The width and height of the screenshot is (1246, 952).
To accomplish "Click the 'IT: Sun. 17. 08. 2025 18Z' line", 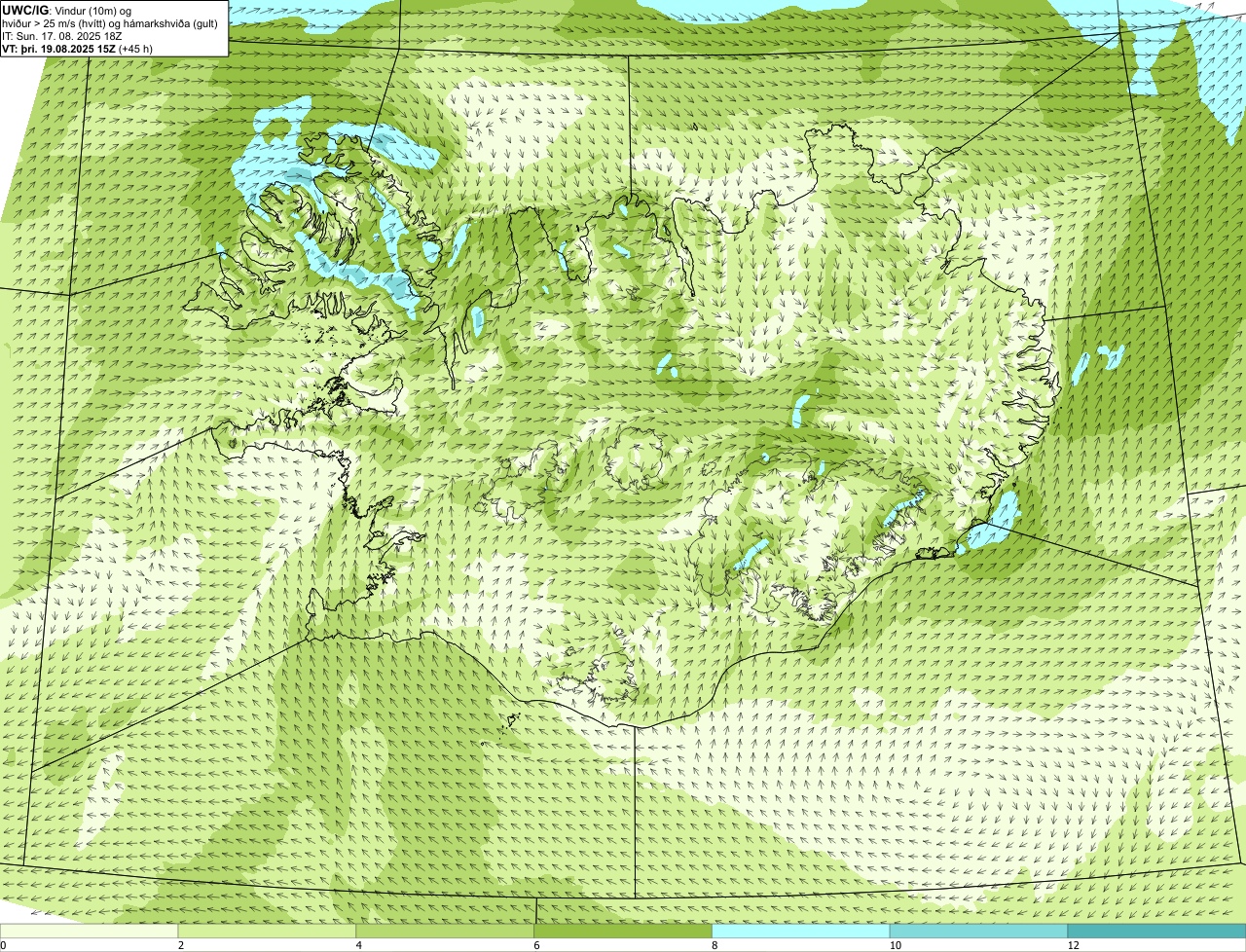I will coord(62,35).
